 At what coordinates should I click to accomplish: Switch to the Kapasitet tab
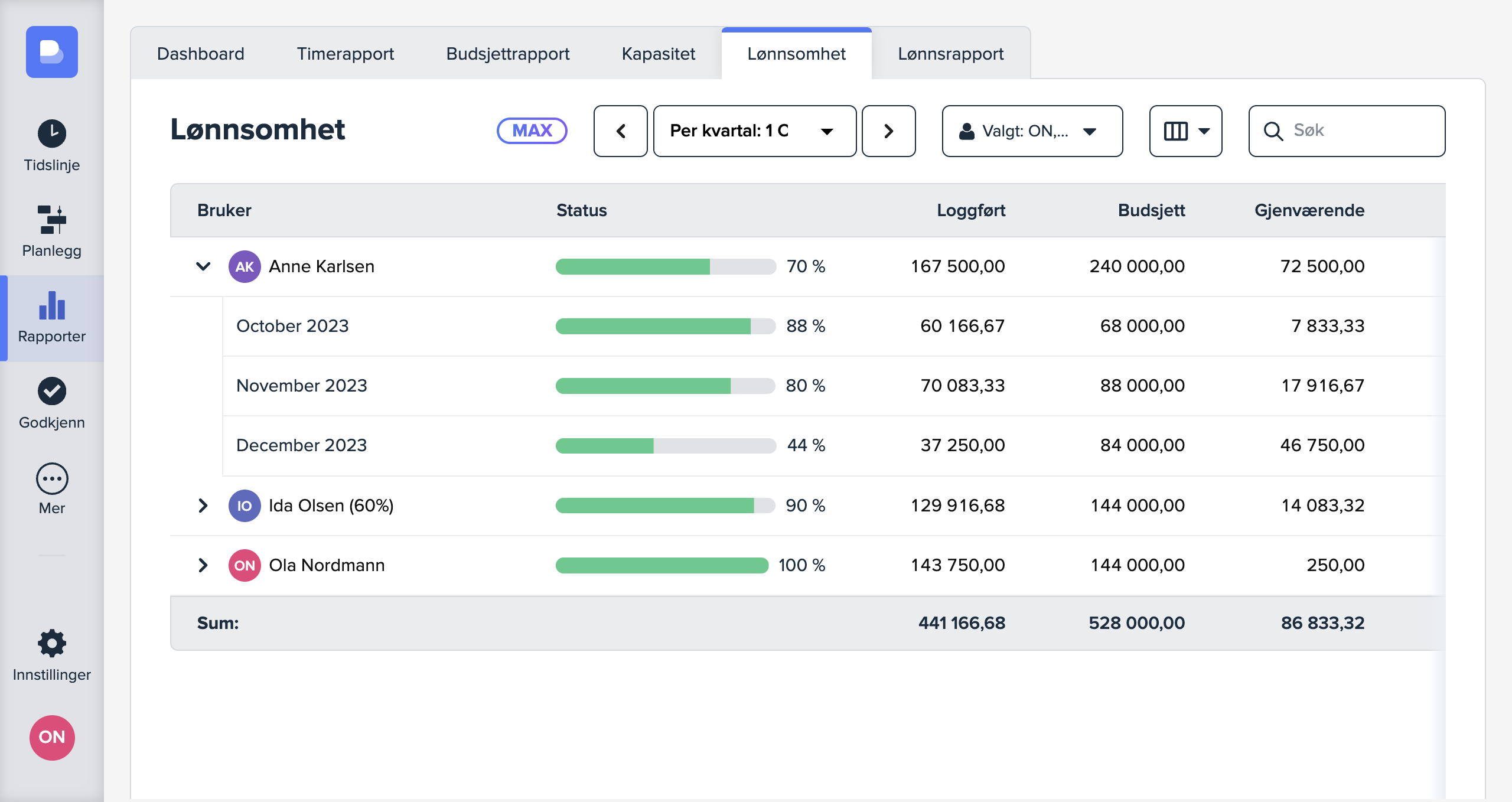pos(659,54)
